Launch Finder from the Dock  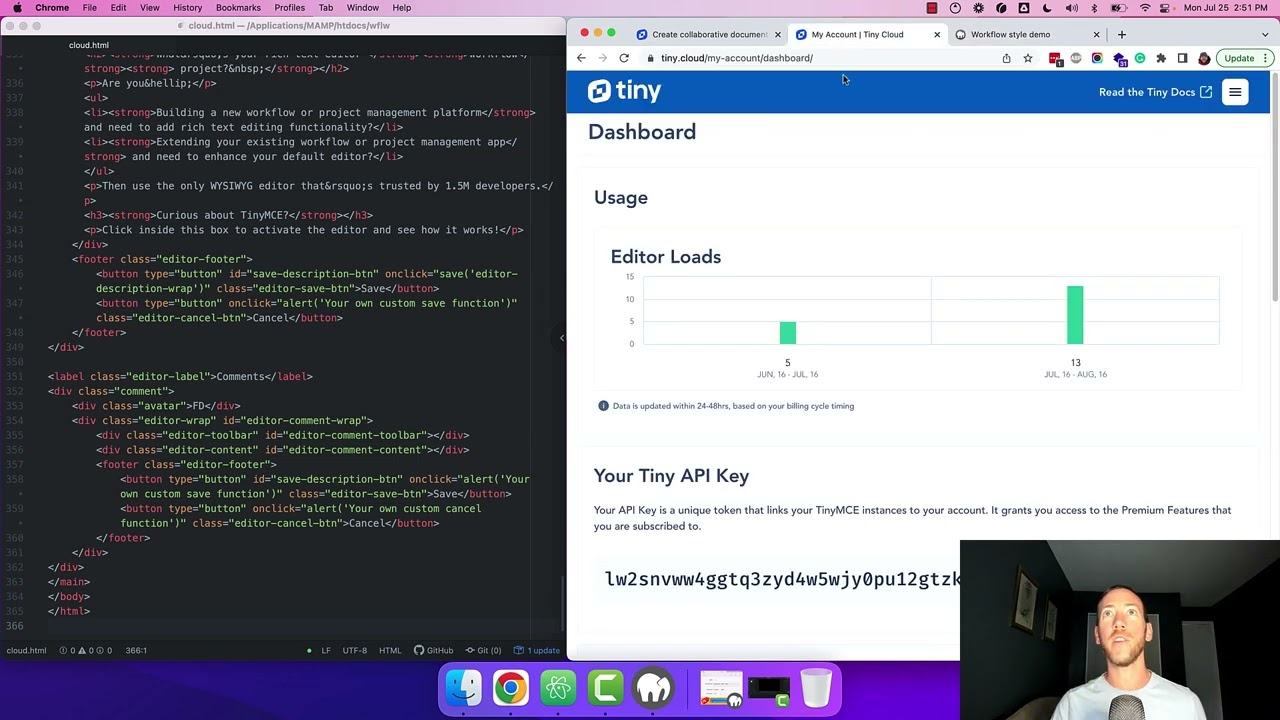tap(463, 688)
